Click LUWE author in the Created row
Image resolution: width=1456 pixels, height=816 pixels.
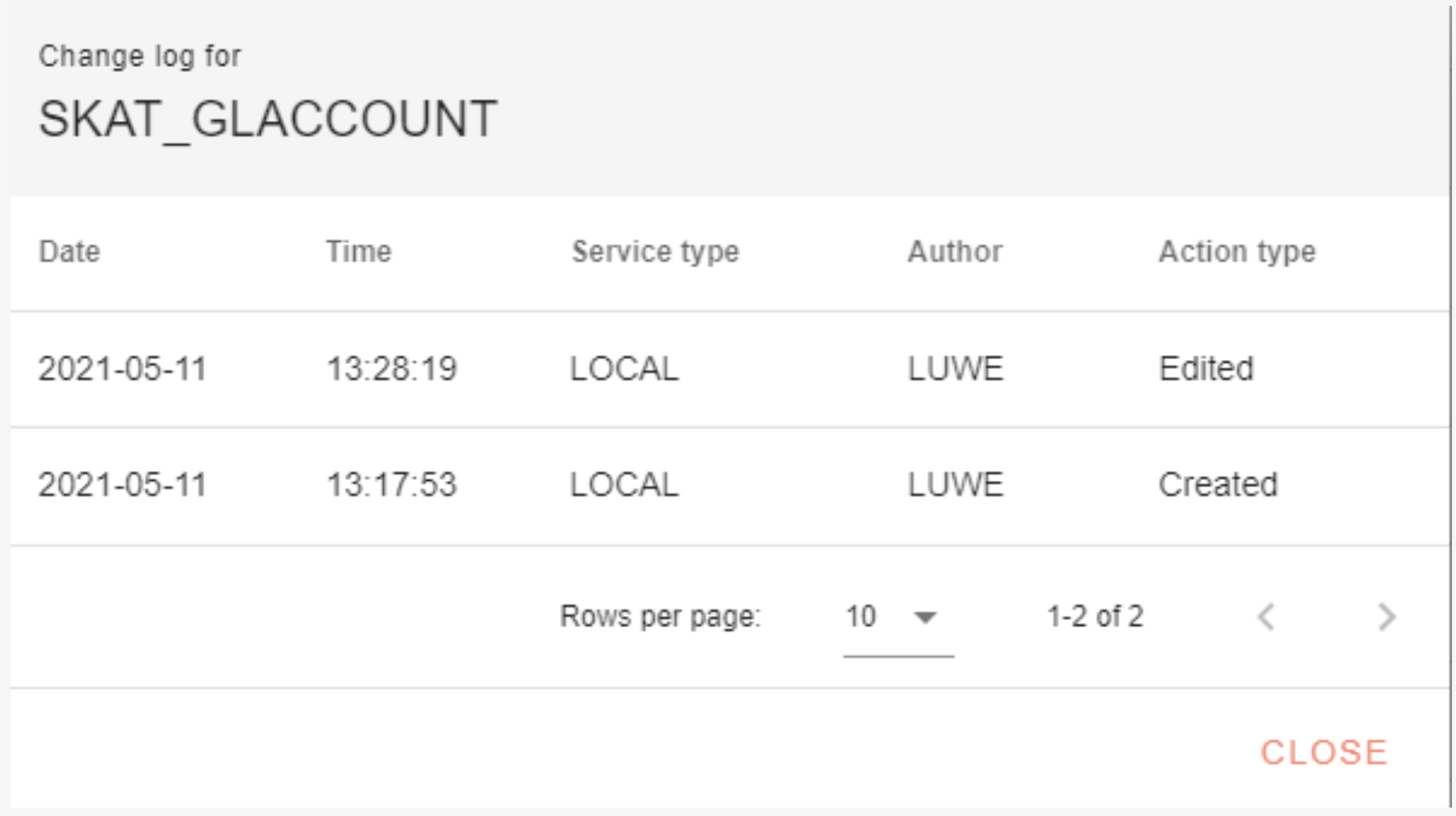[x=955, y=484]
